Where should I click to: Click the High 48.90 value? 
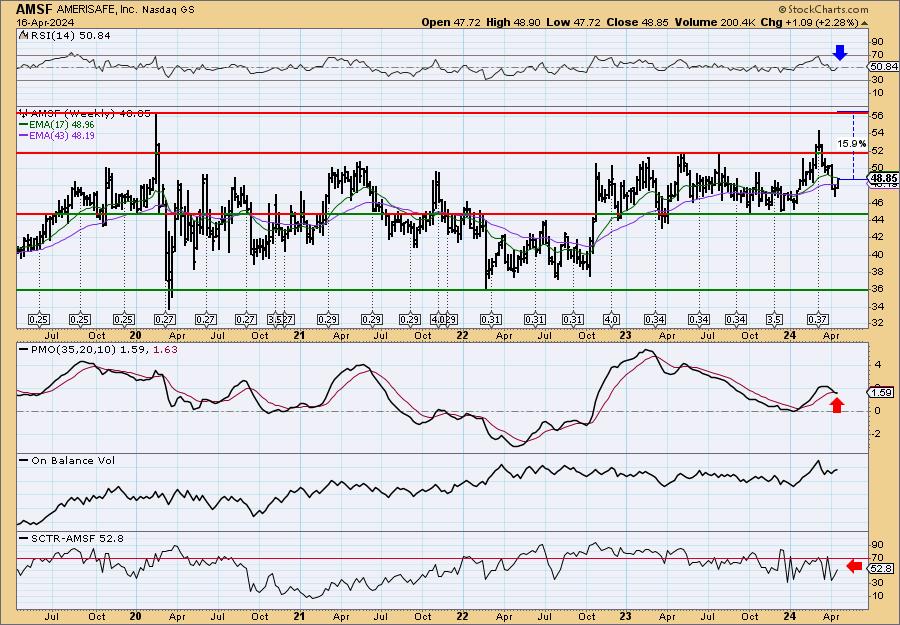click(513, 22)
